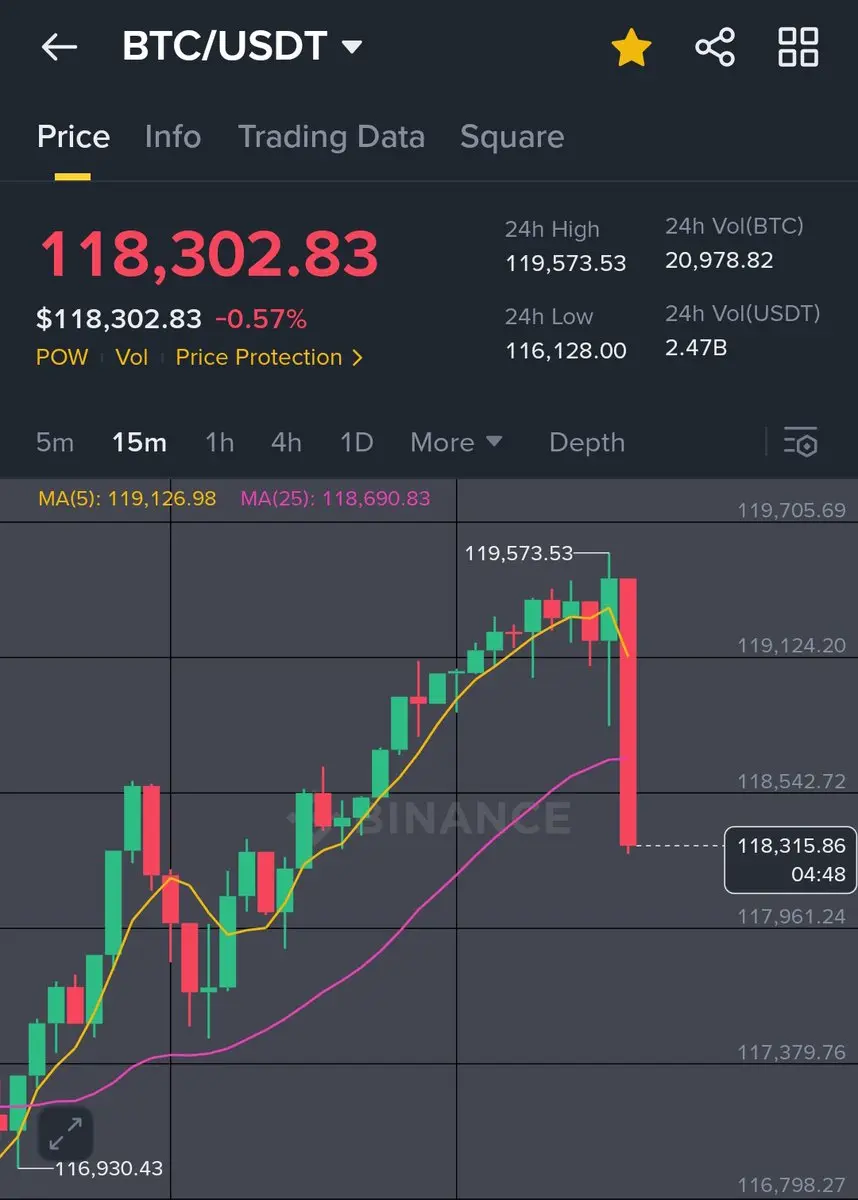Select the 5m timeframe
The width and height of the screenshot is (858, 1200).
(x=55, y=442)
